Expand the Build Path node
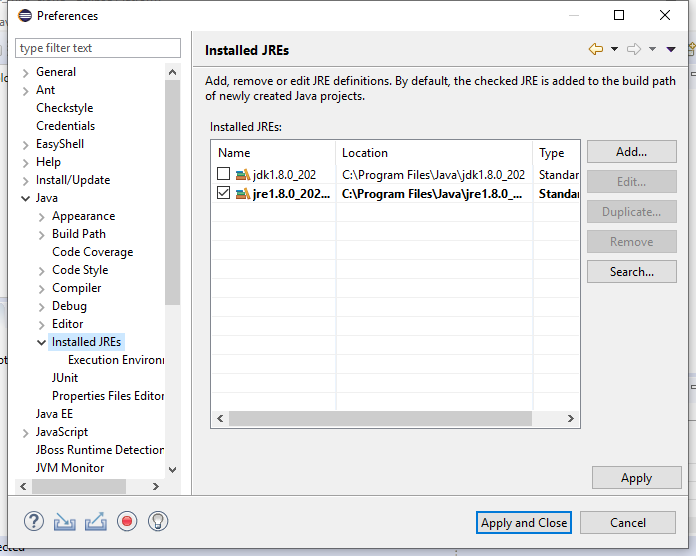The height and width of the screenshot is (556, 696). 42,235
